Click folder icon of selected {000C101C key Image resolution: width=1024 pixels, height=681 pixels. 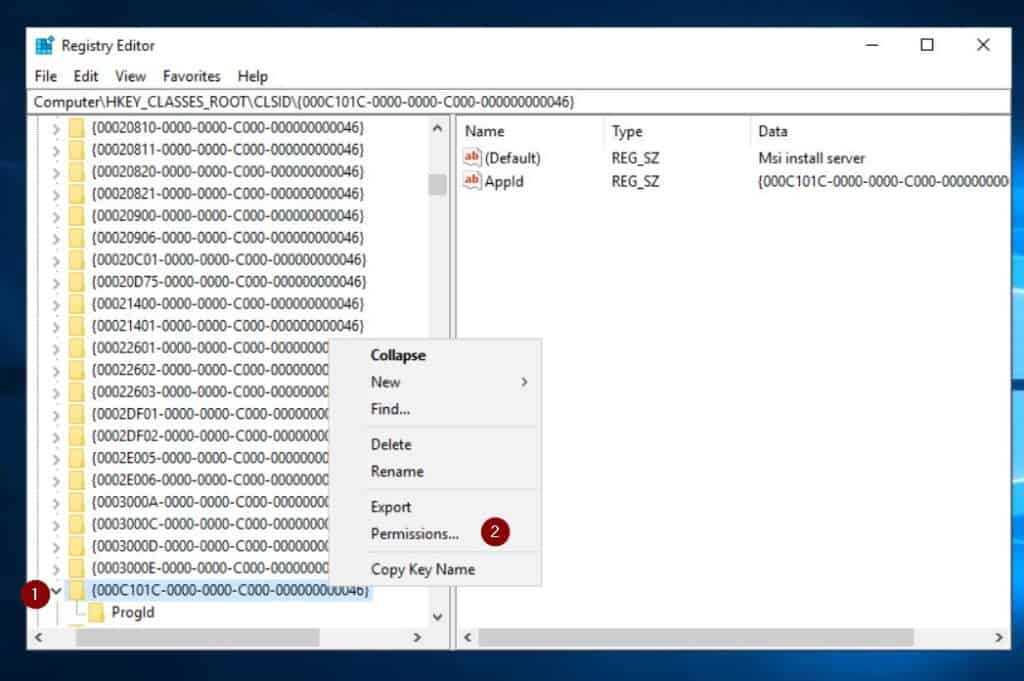point(77,590)
